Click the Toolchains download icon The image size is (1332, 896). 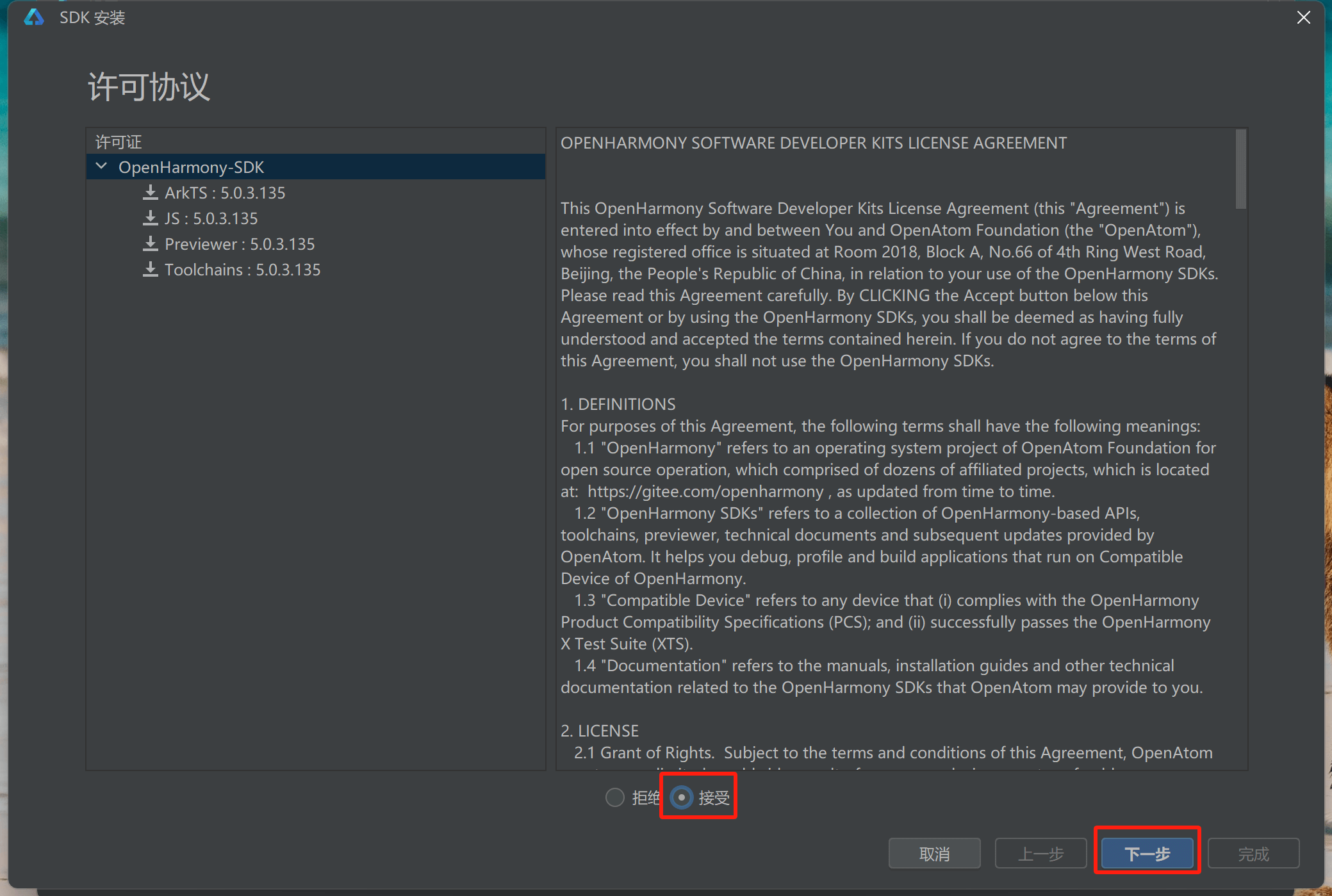151,270
